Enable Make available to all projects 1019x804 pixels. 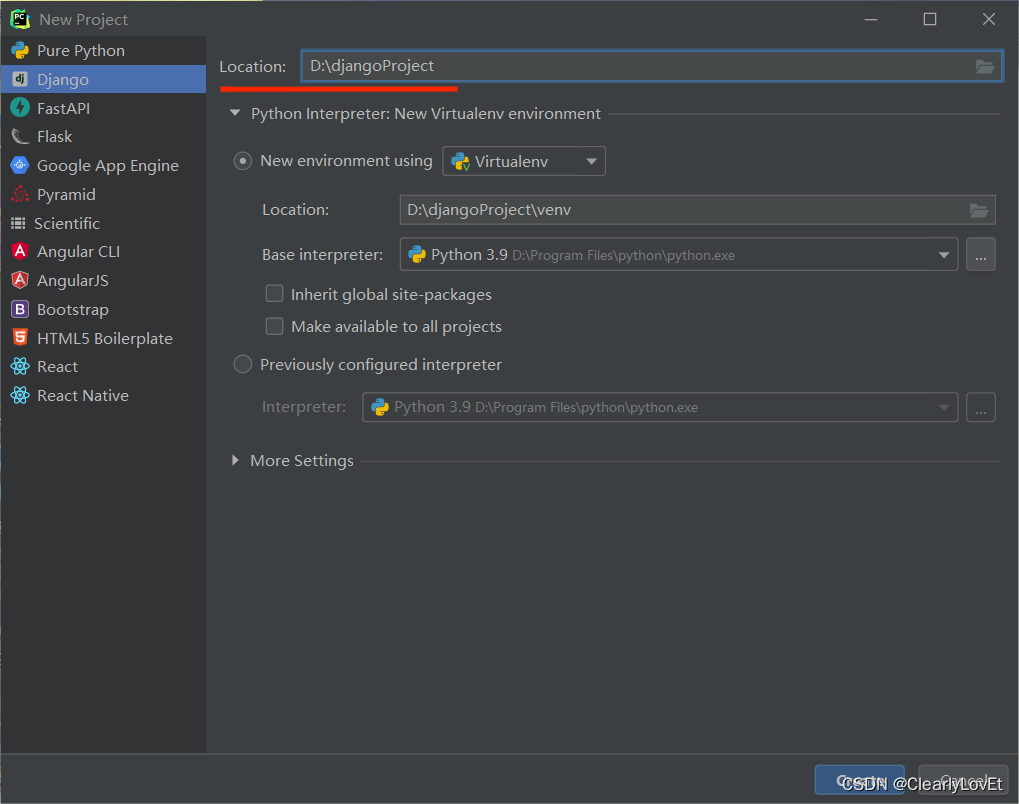[x=274, y=326]
